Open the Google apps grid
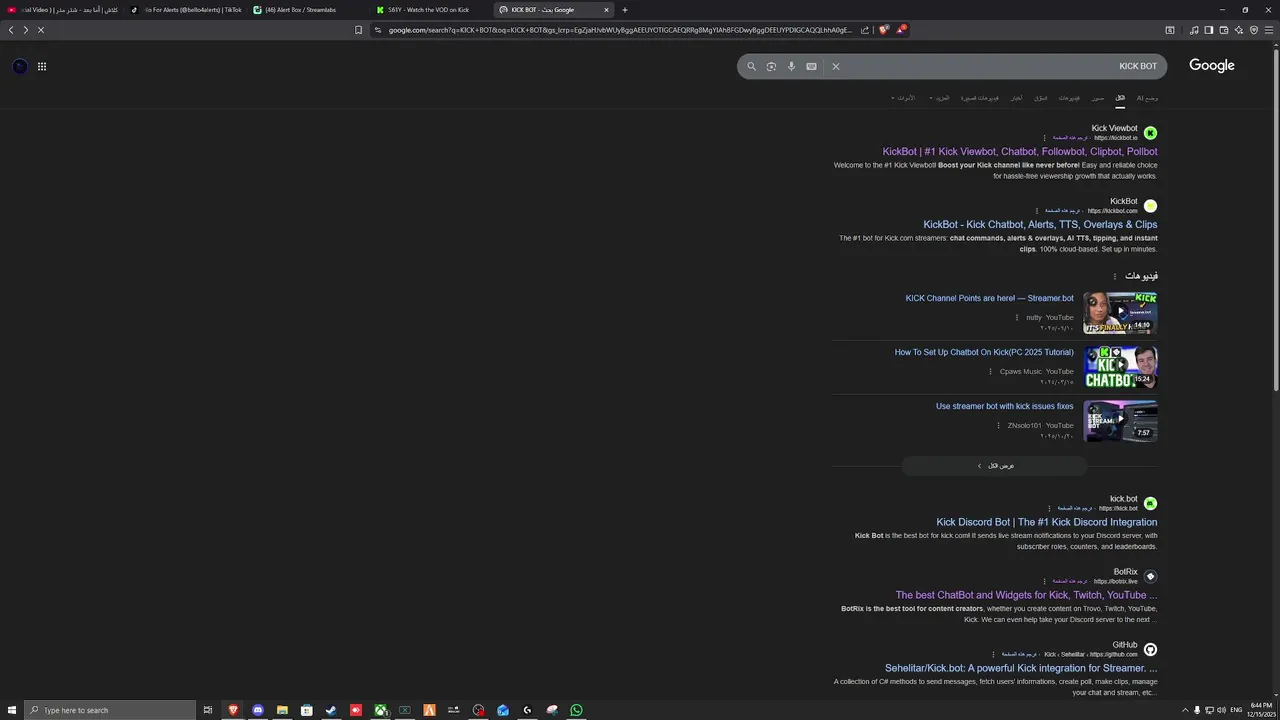This screenshot has width=1280, height=720. click(x=42, y=66)
